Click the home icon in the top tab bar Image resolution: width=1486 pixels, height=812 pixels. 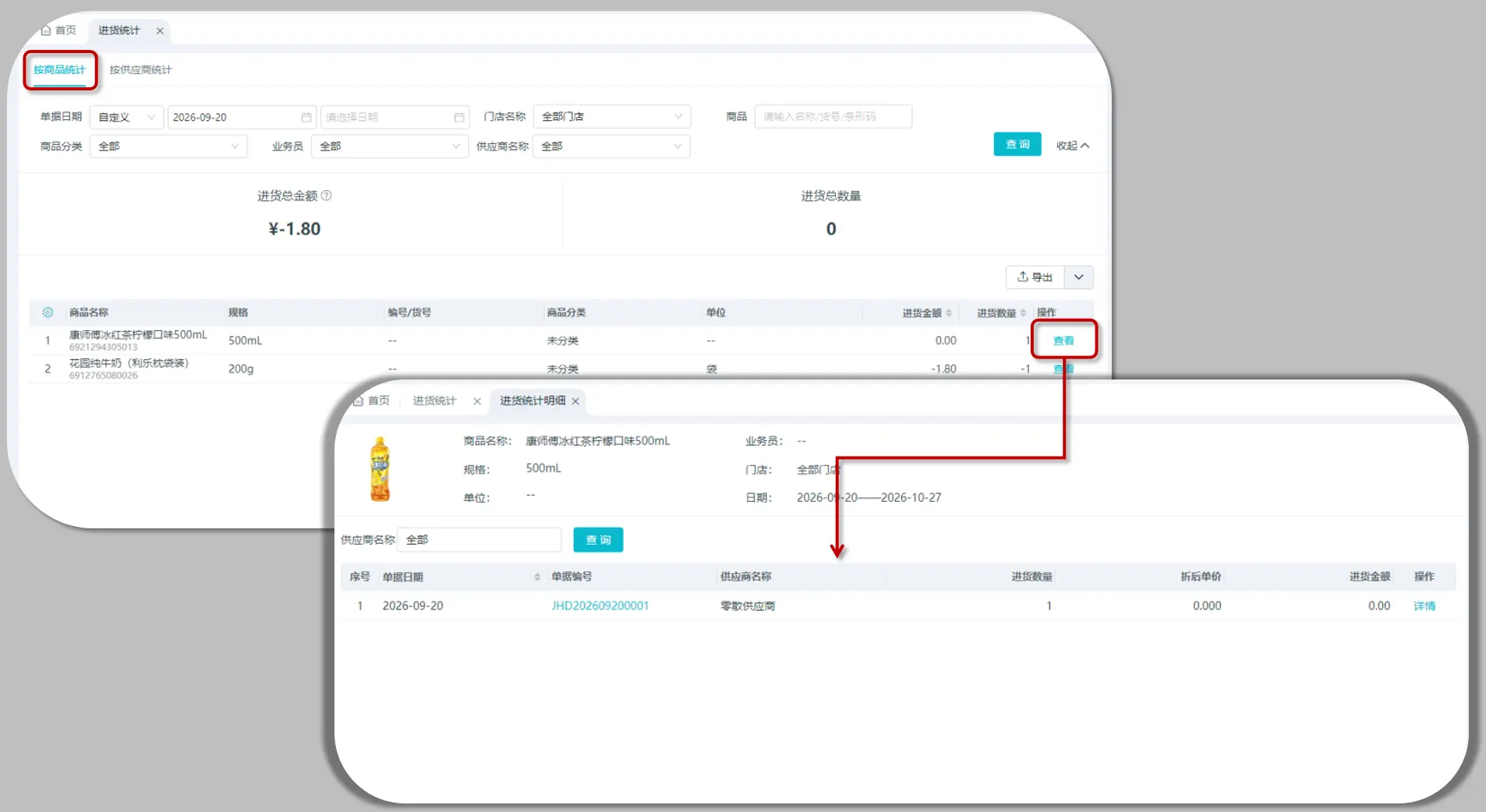tap(46, 30)
